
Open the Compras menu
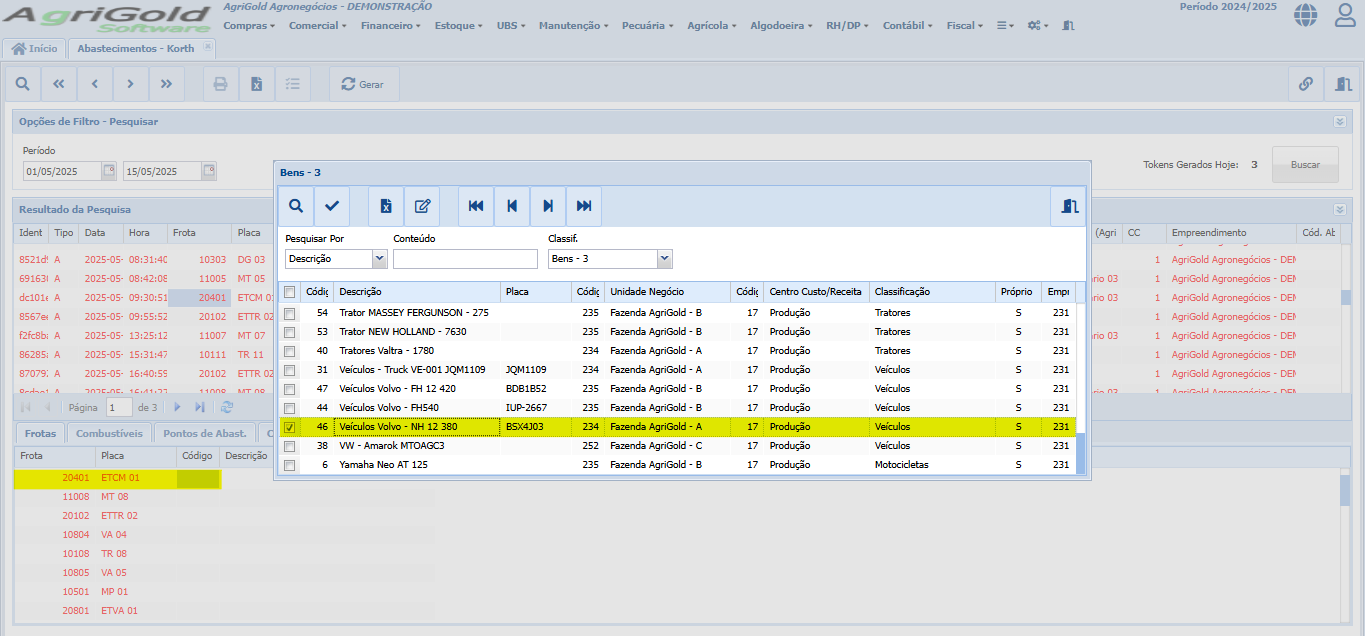pos(249,26)
